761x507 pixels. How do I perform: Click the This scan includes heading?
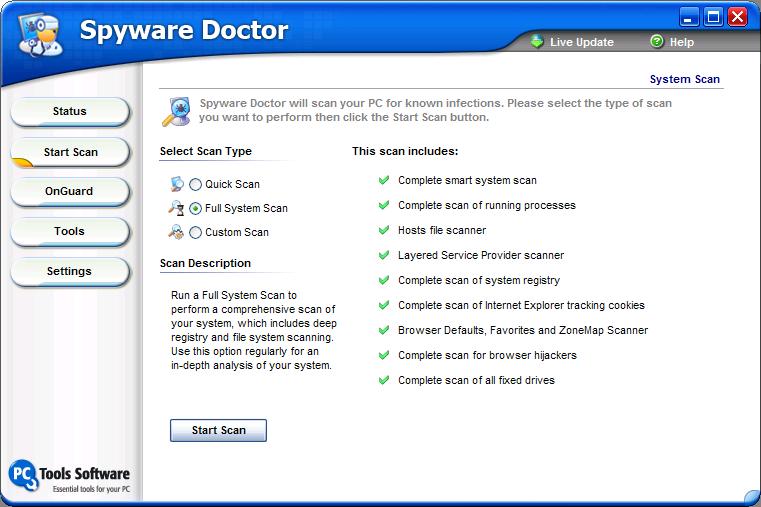[405, 151]
